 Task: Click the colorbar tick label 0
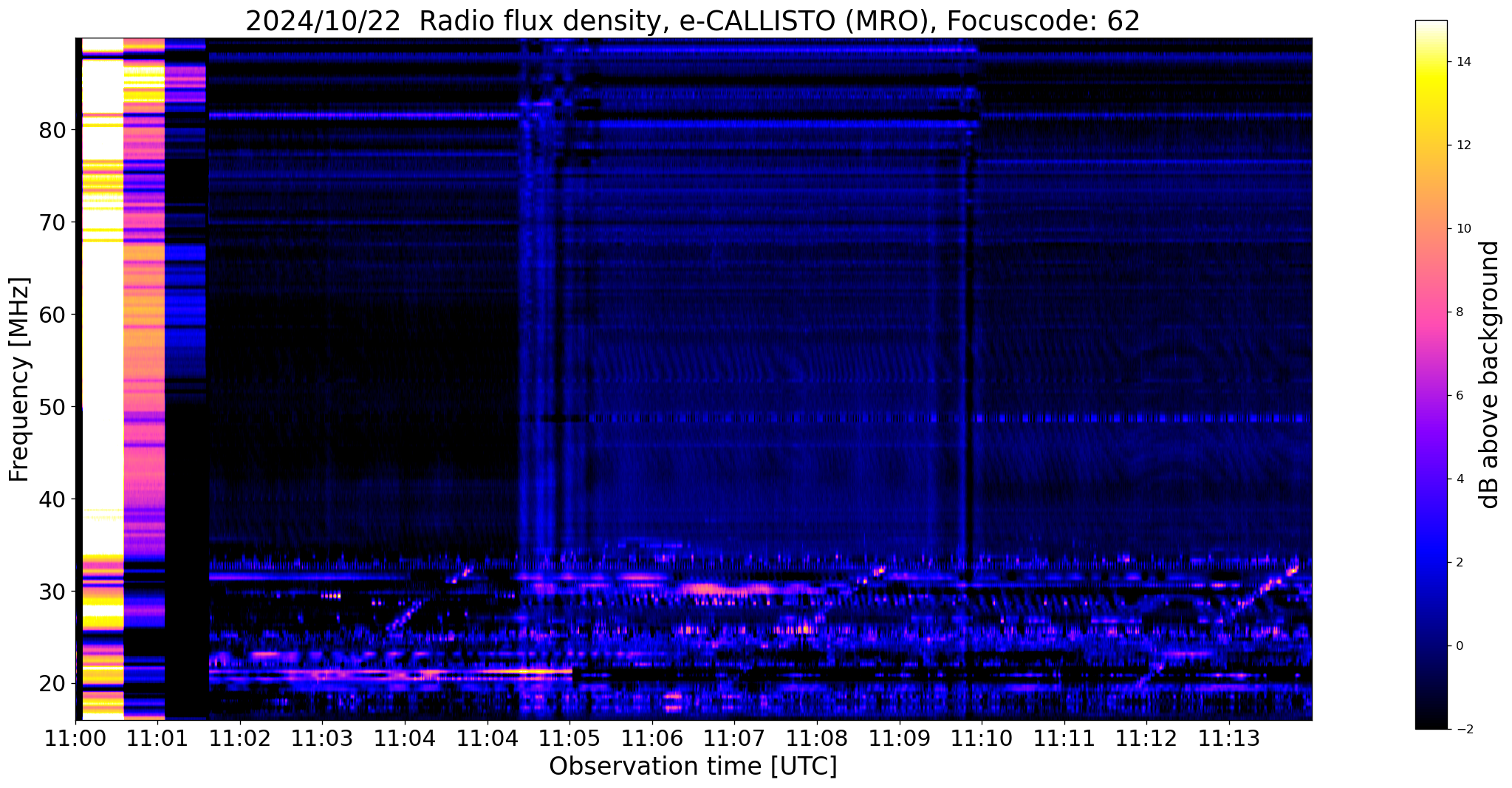(1459, 646)
